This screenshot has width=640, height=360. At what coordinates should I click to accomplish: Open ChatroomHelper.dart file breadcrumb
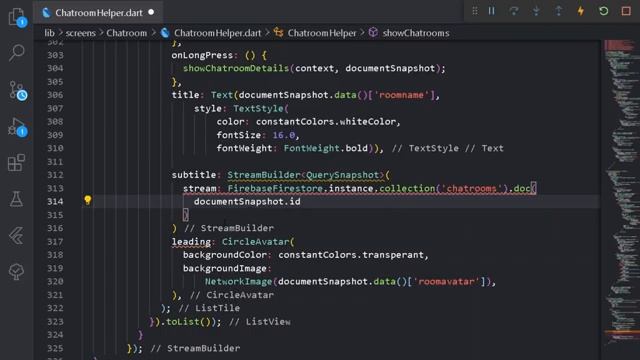click(217, 33)
